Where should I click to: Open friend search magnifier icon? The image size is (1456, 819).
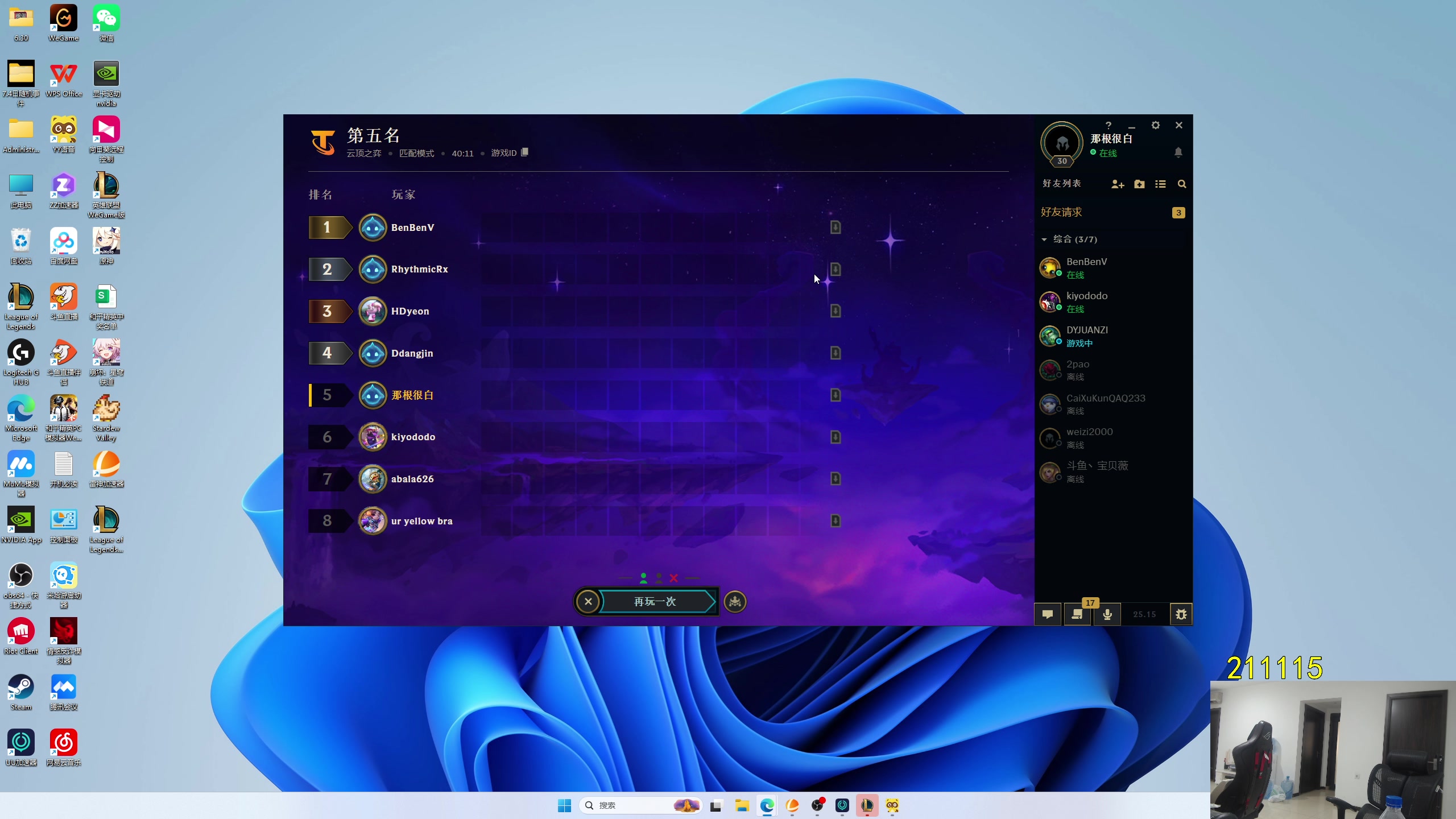tap(1182, 184)
